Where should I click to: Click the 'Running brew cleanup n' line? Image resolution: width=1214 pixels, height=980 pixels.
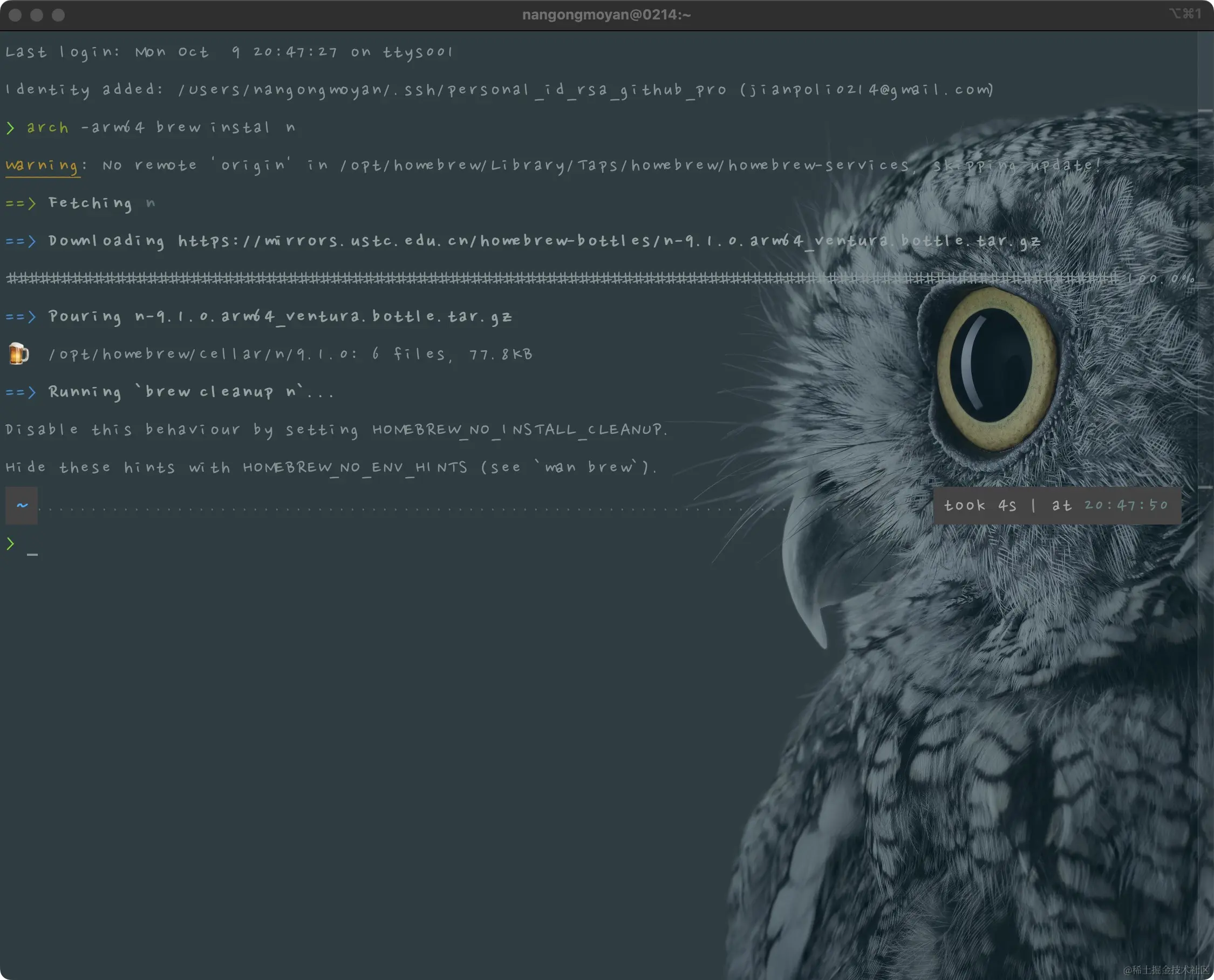click(x=169, y=392)
